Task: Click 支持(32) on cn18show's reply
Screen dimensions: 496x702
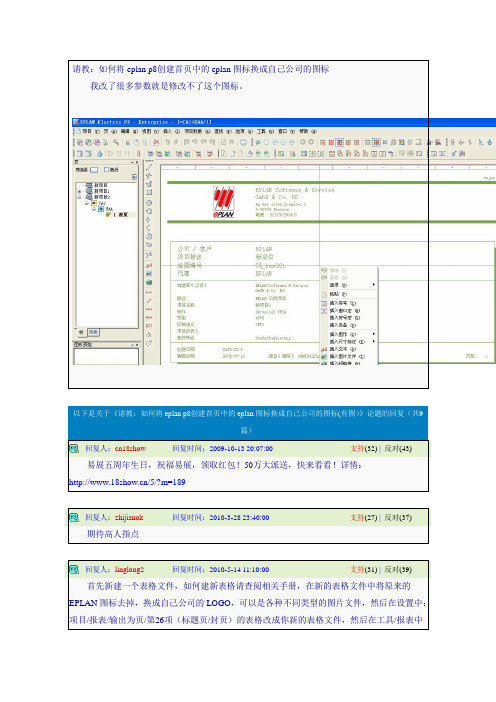Action: click(363, 448)
